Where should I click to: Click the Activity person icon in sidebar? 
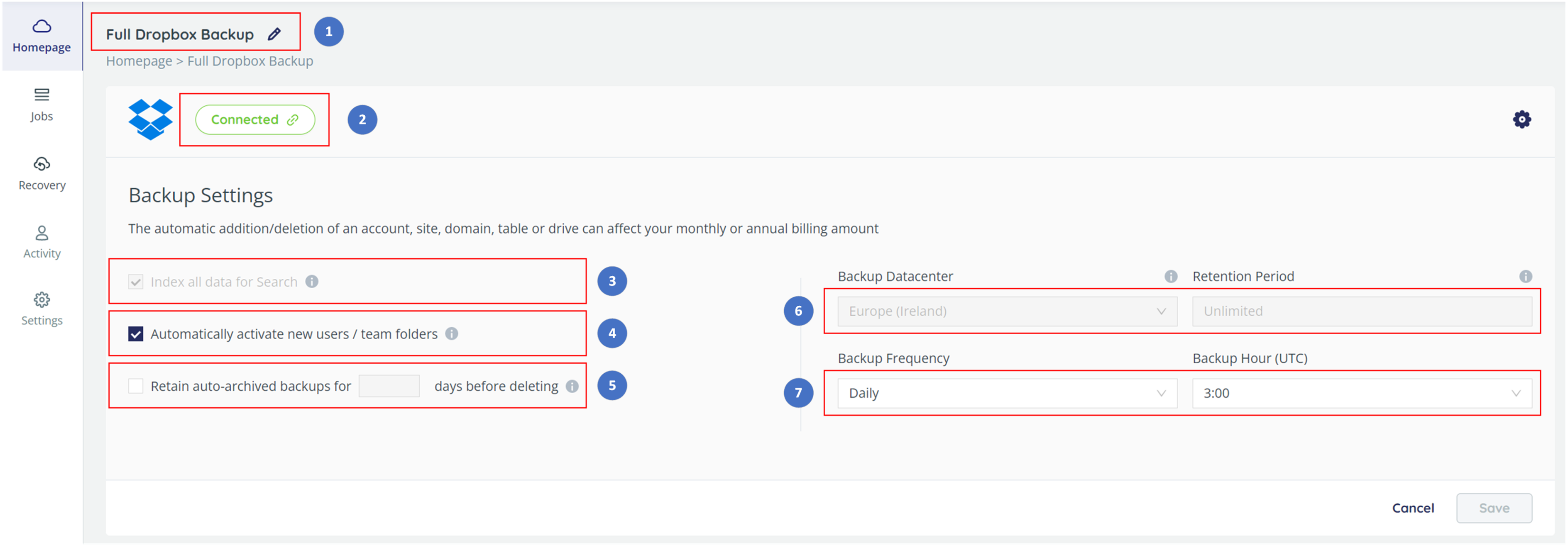click(42, 233)
